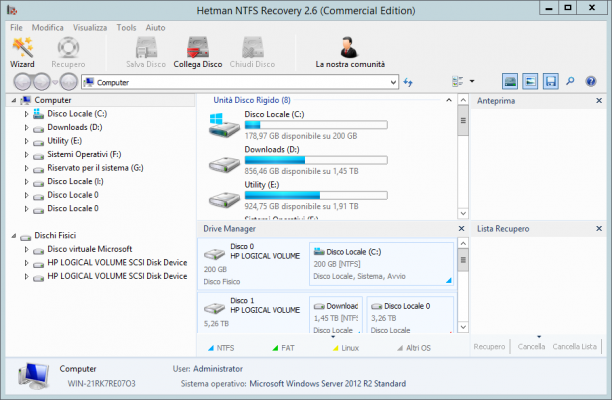
Task: Select the Utility (E:) drive icon in list
Action: [x=224, y=200]
